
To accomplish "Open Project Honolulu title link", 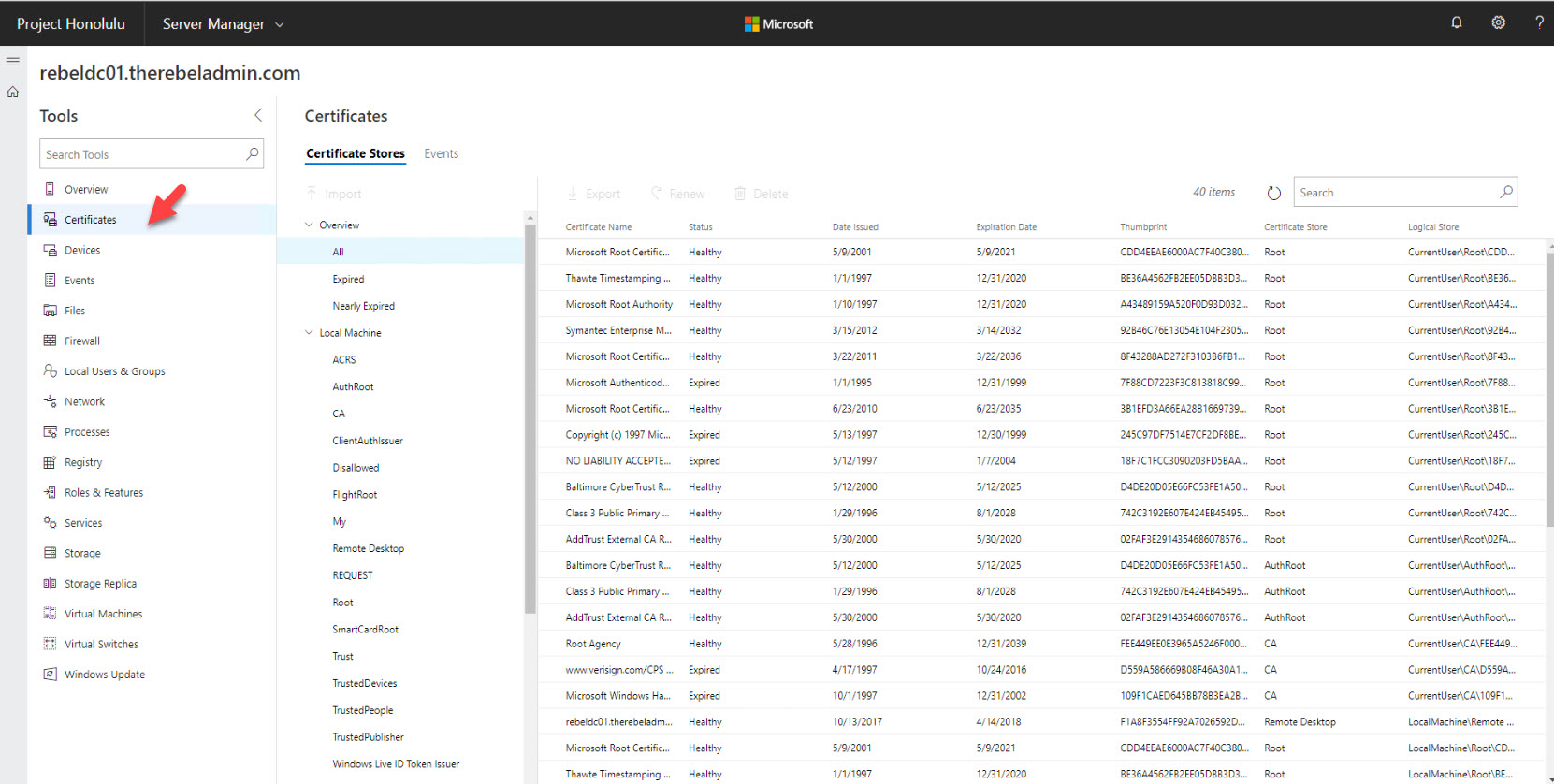I will (x=71, y=23).
